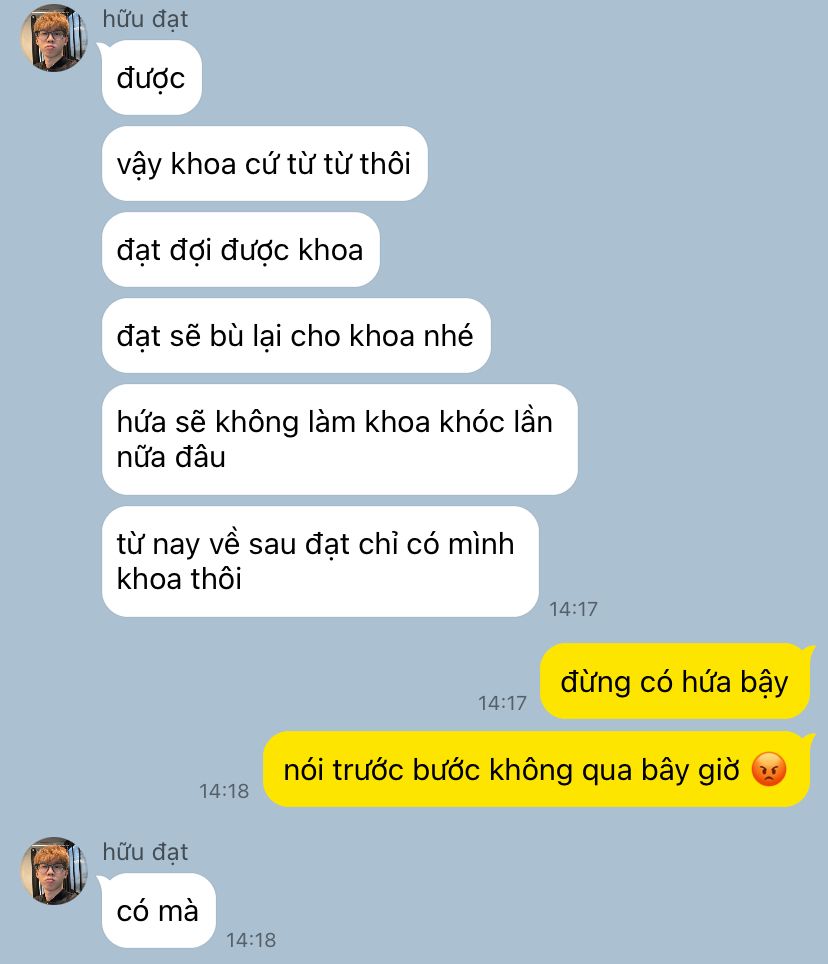Viewport: 828px width, 964px height.
Task: Select the "được" message bubble
Action: 152,77
